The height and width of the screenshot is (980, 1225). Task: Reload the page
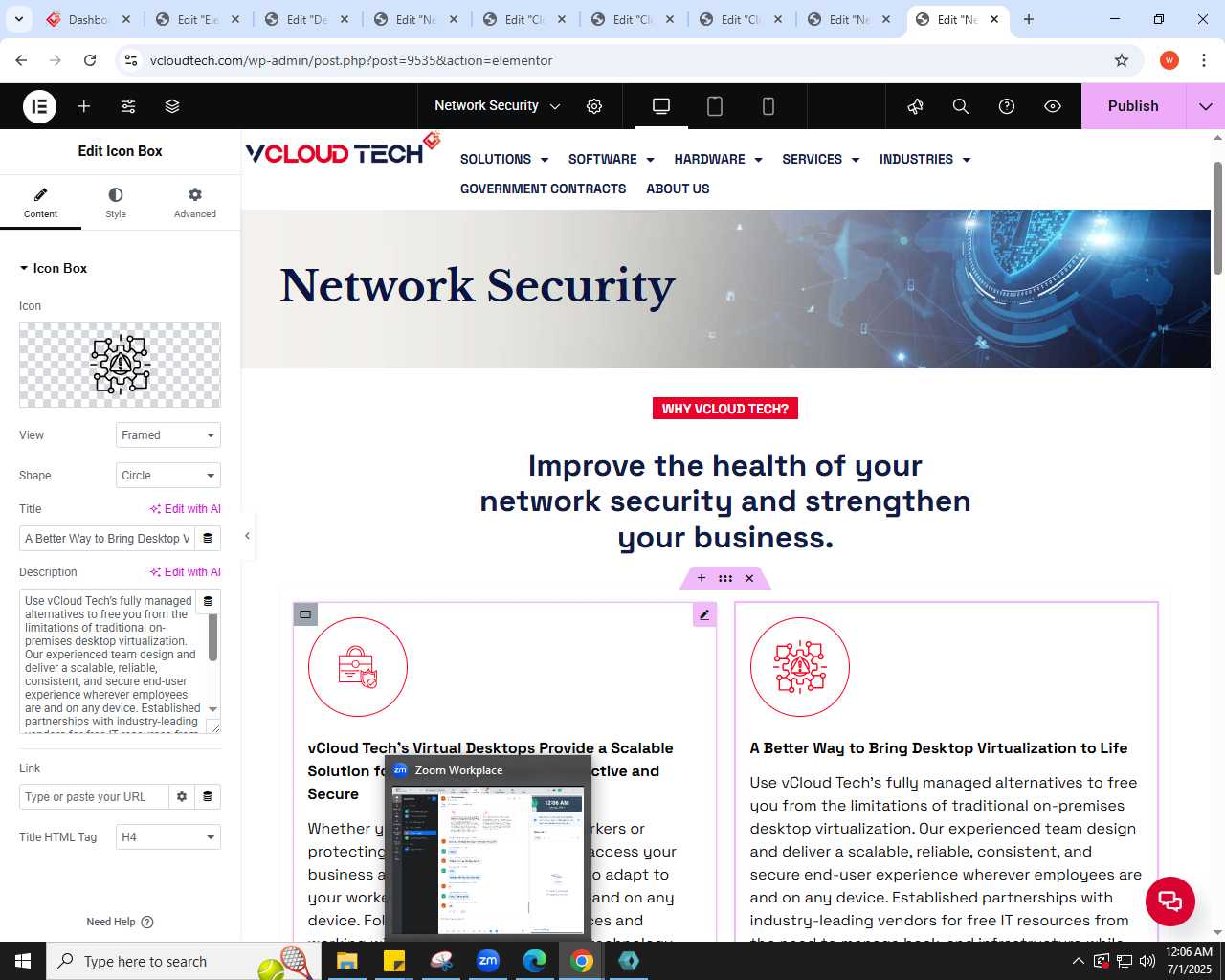pyautogui.click(x=90, y=60)
